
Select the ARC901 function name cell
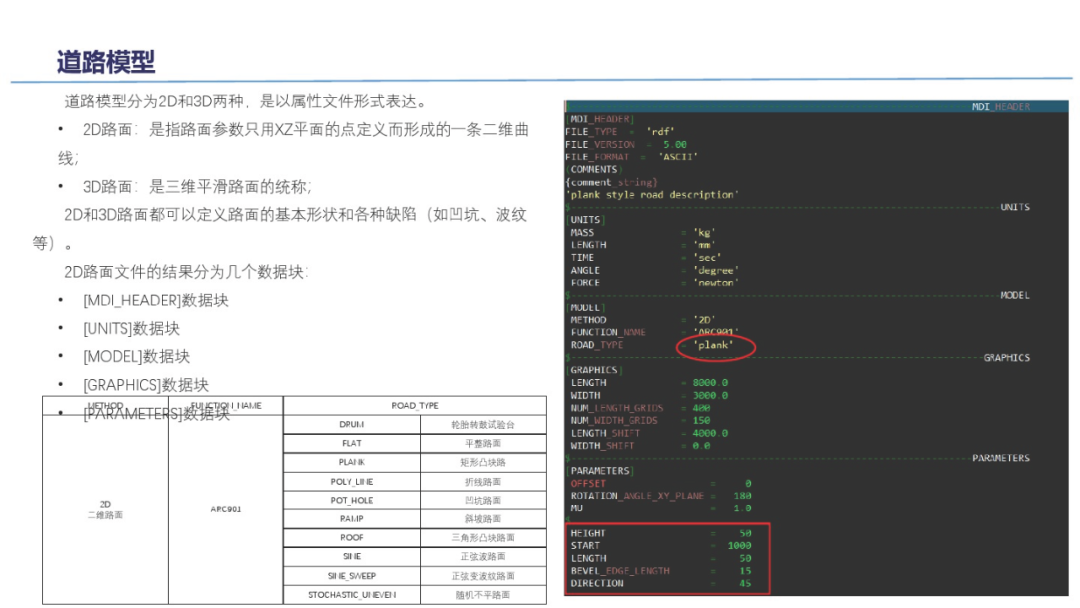[x=225, y=509]
